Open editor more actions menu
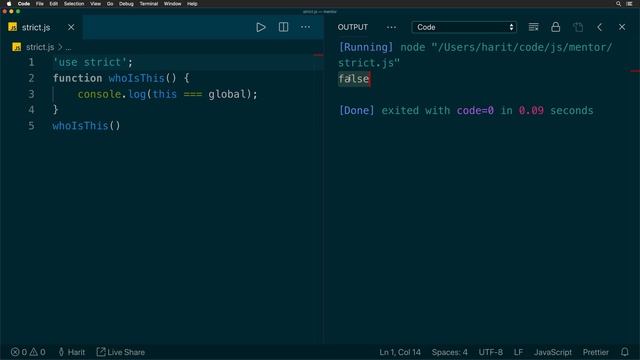This screenshot has width=640, height=360. tap(305, 27)
